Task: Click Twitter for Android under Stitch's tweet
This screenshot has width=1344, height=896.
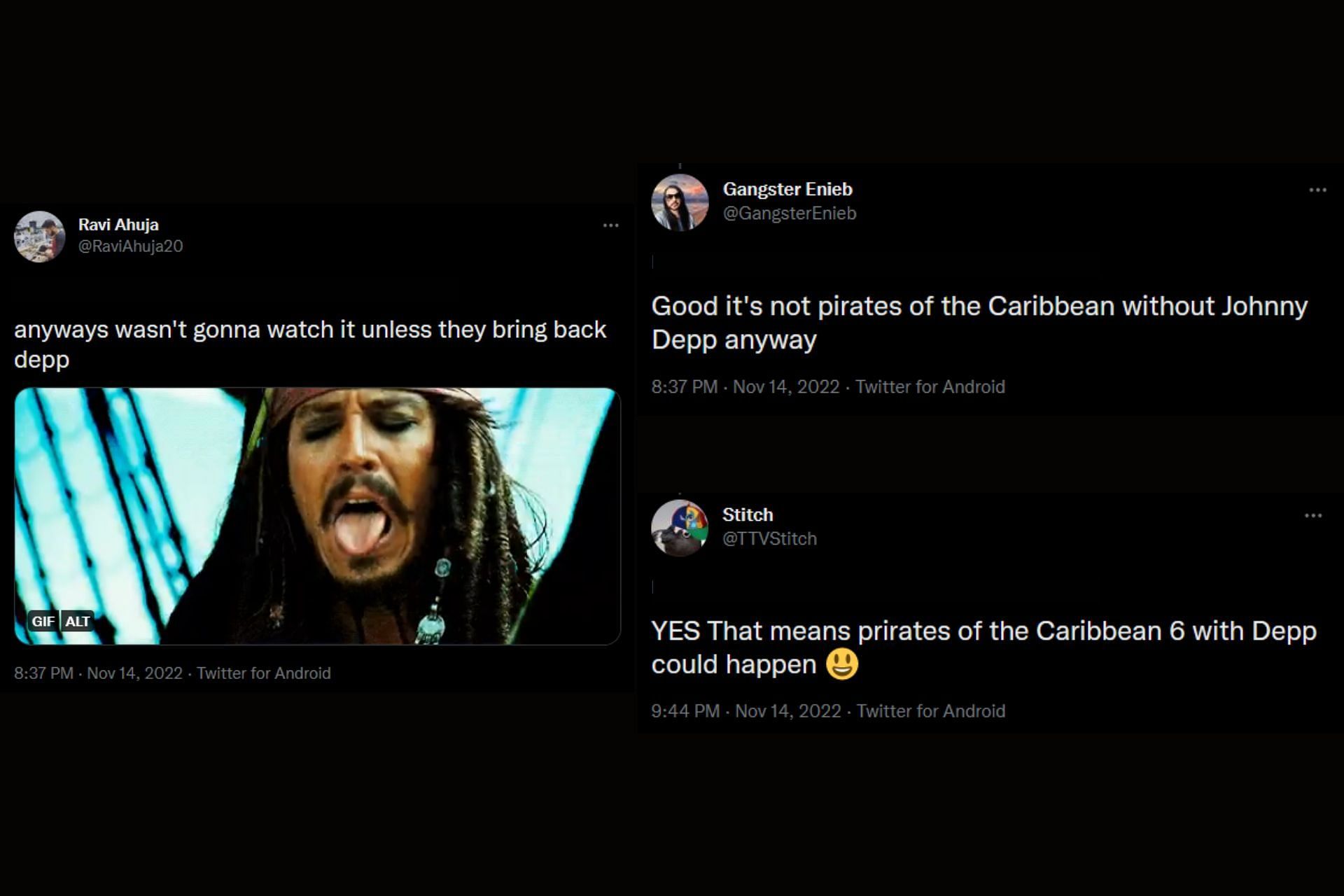Action: click(931, 711)
